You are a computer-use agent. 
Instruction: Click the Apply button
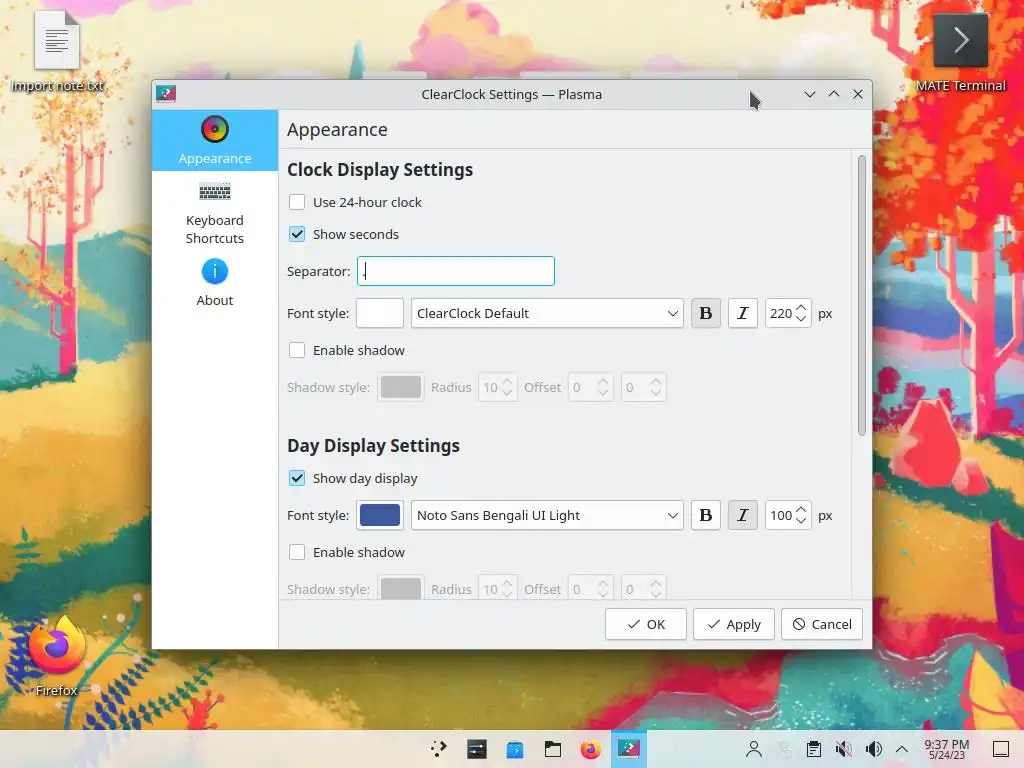pyautogui.click(x=734, y=624)
